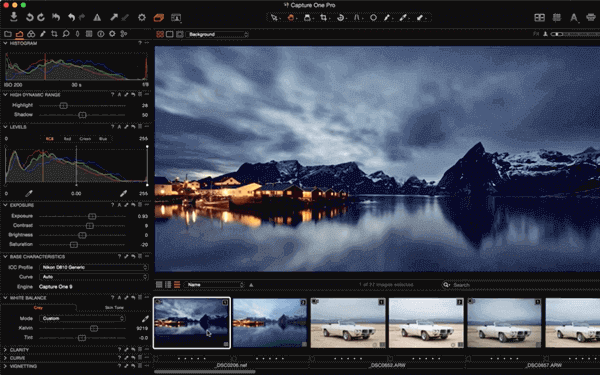Pick highlight point with right Levels eyedropper

(x=123, y=194)
